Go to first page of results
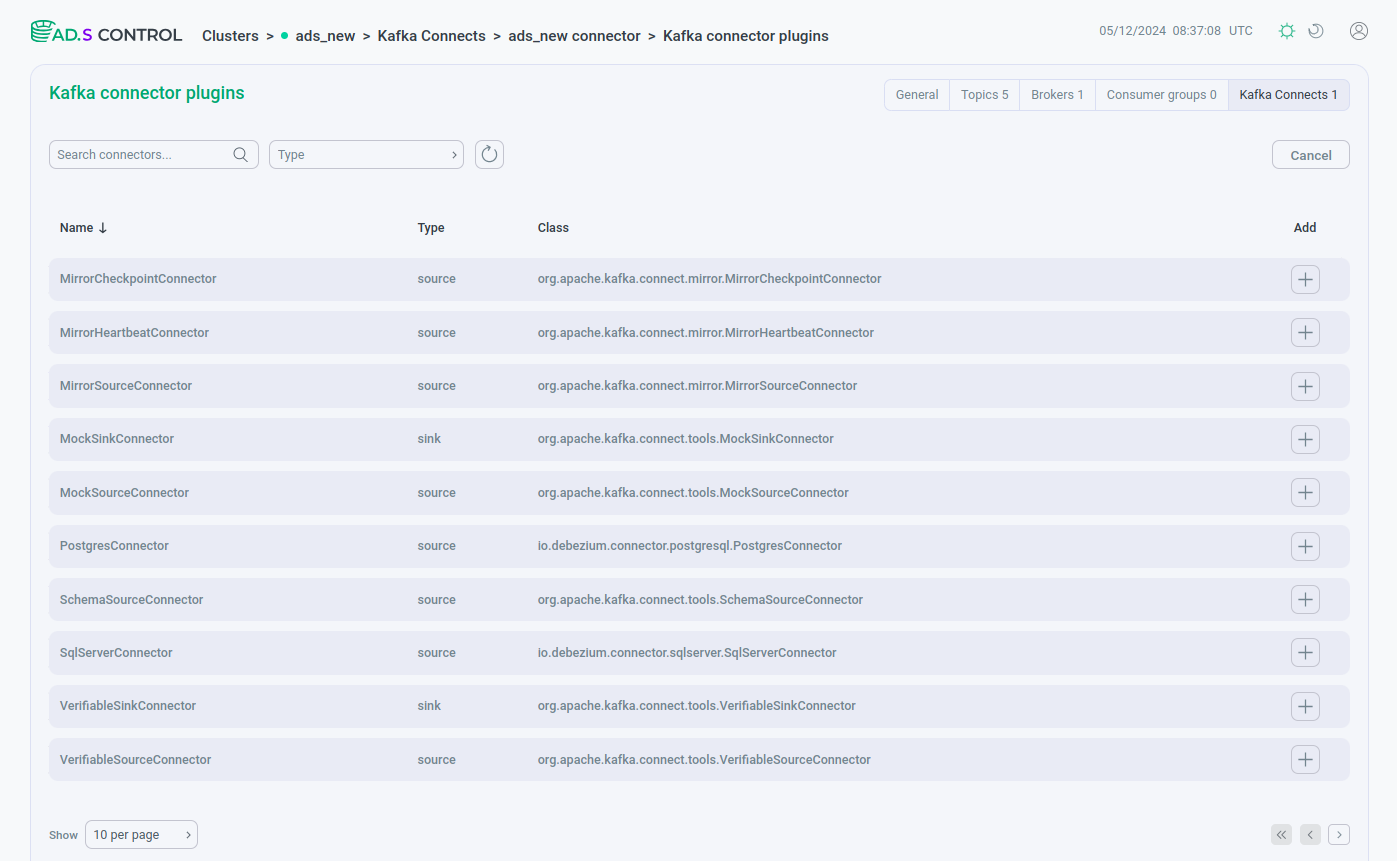The width and height of the screenshot is (1397, 861). [1281, 834]
